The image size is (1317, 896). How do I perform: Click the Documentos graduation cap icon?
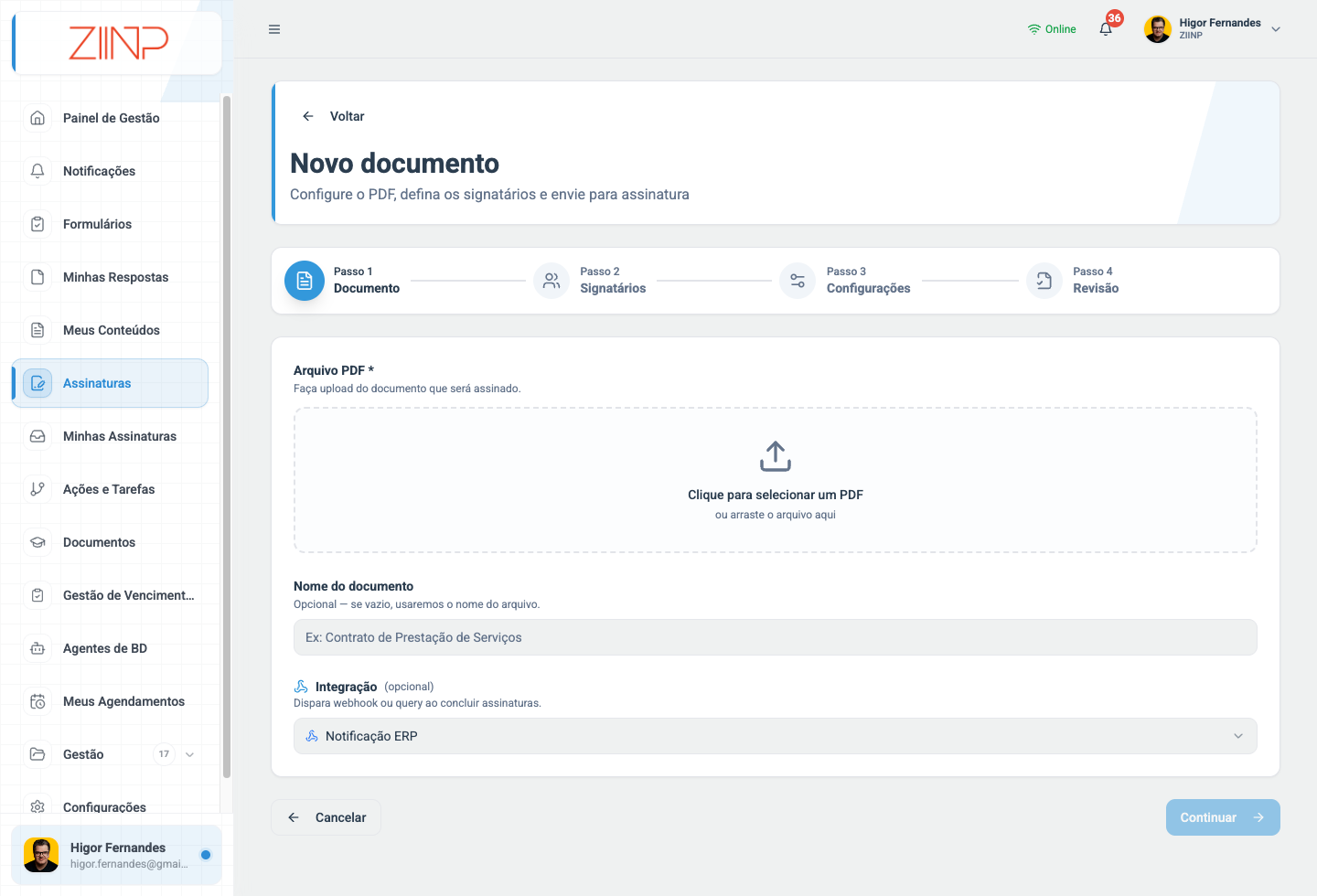coord(37,542)
